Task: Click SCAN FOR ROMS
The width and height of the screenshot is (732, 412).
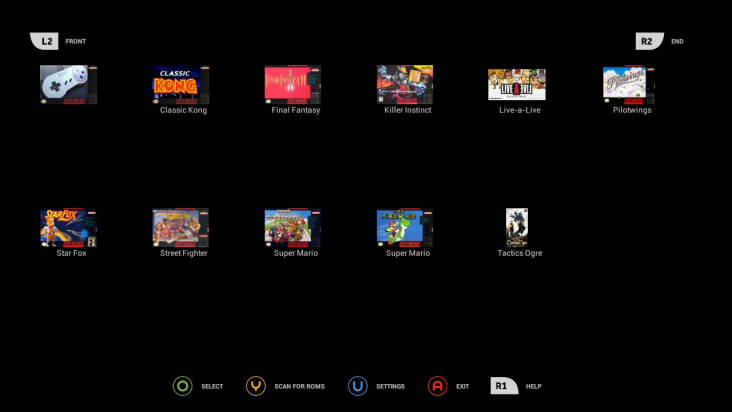Action: coord(299,386)
